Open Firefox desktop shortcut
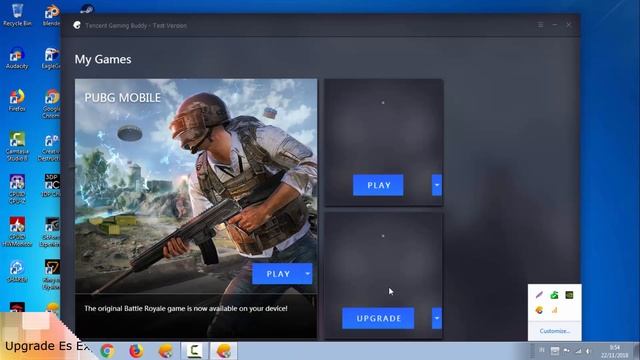Image resolution: width=640 pixels, height=360 pixels. [17, 100]
